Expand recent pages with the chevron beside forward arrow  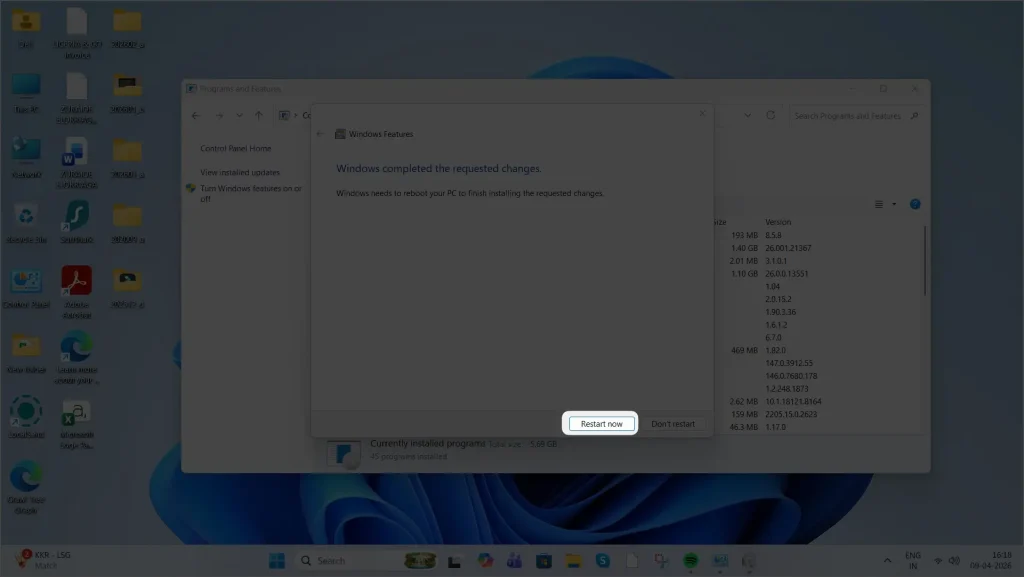pos(237,115)
